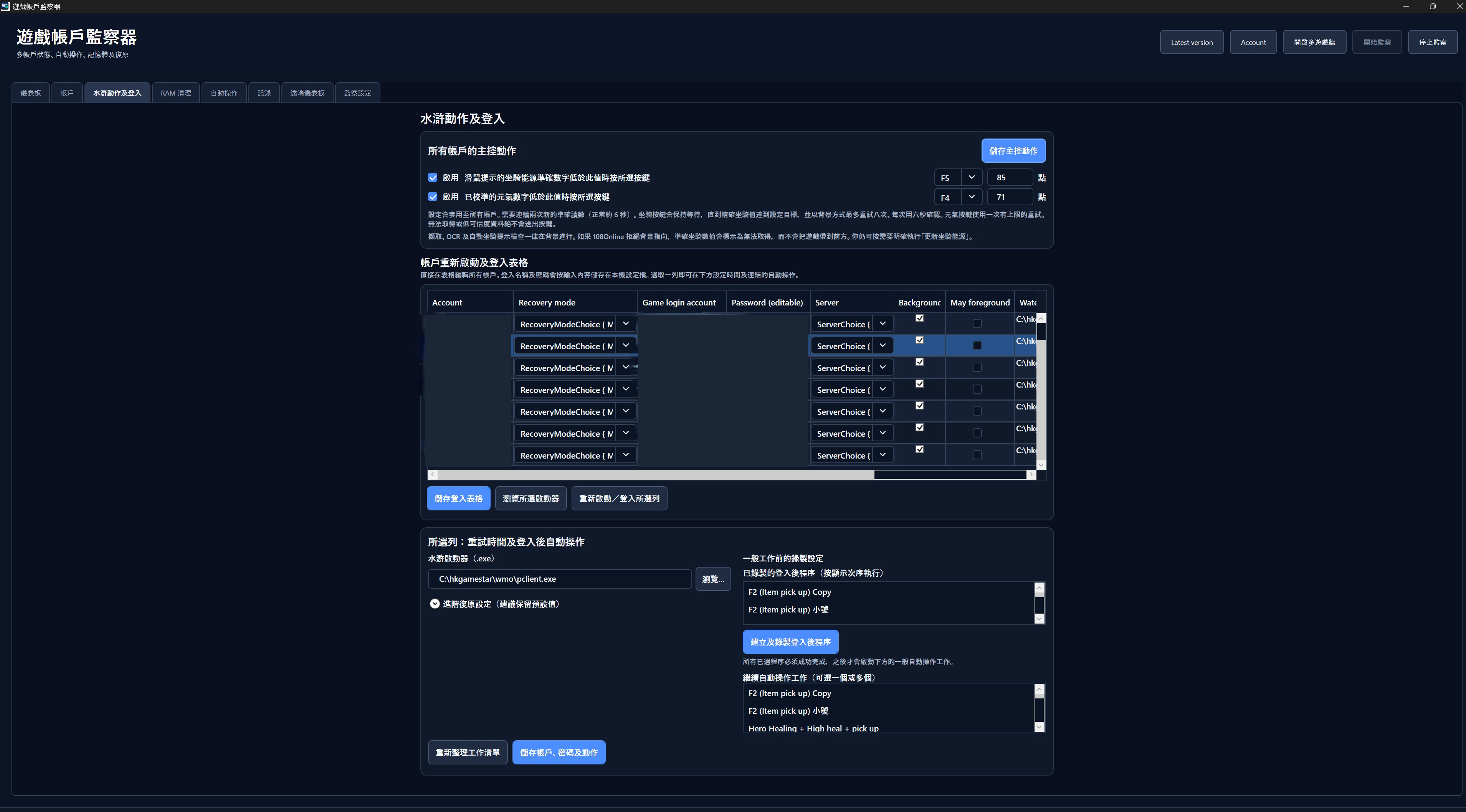Click the 開始監察 button
1466x812 pixels.
[x=1377, y=42]
